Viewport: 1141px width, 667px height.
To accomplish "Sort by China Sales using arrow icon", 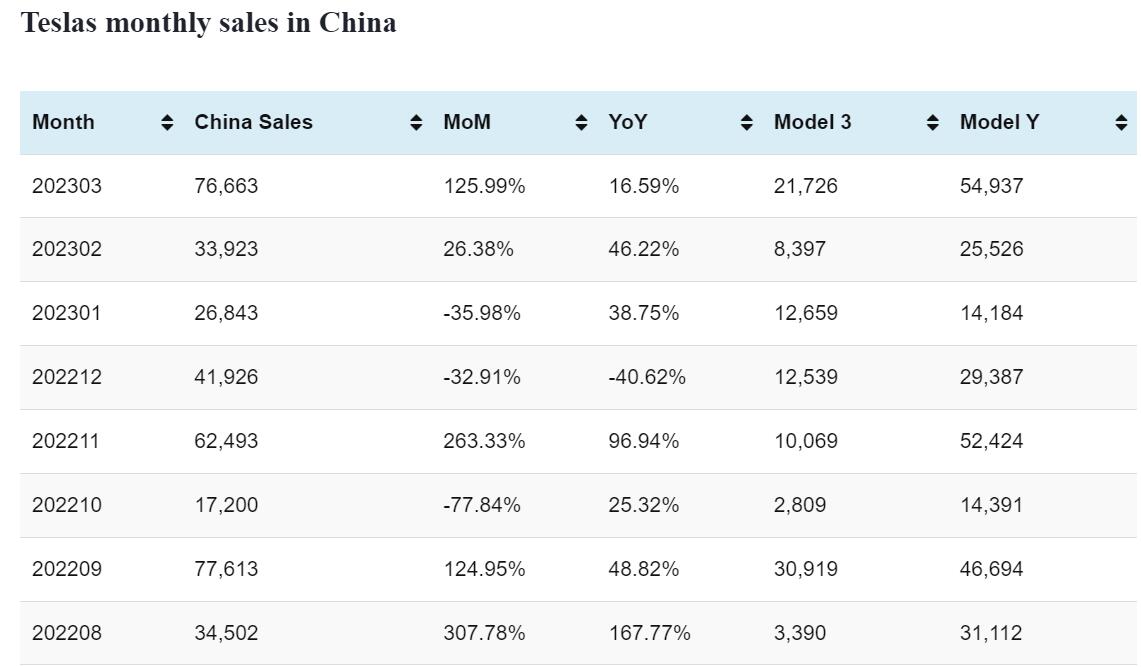I will pyautogui.click(x=416, y=123).
